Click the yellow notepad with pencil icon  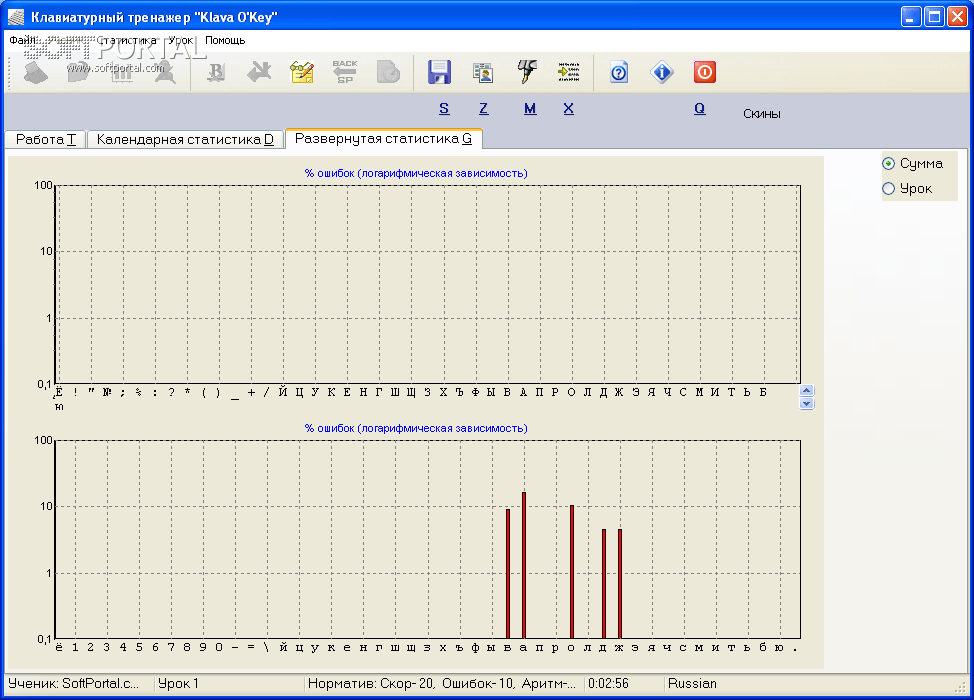pos(301,72)
